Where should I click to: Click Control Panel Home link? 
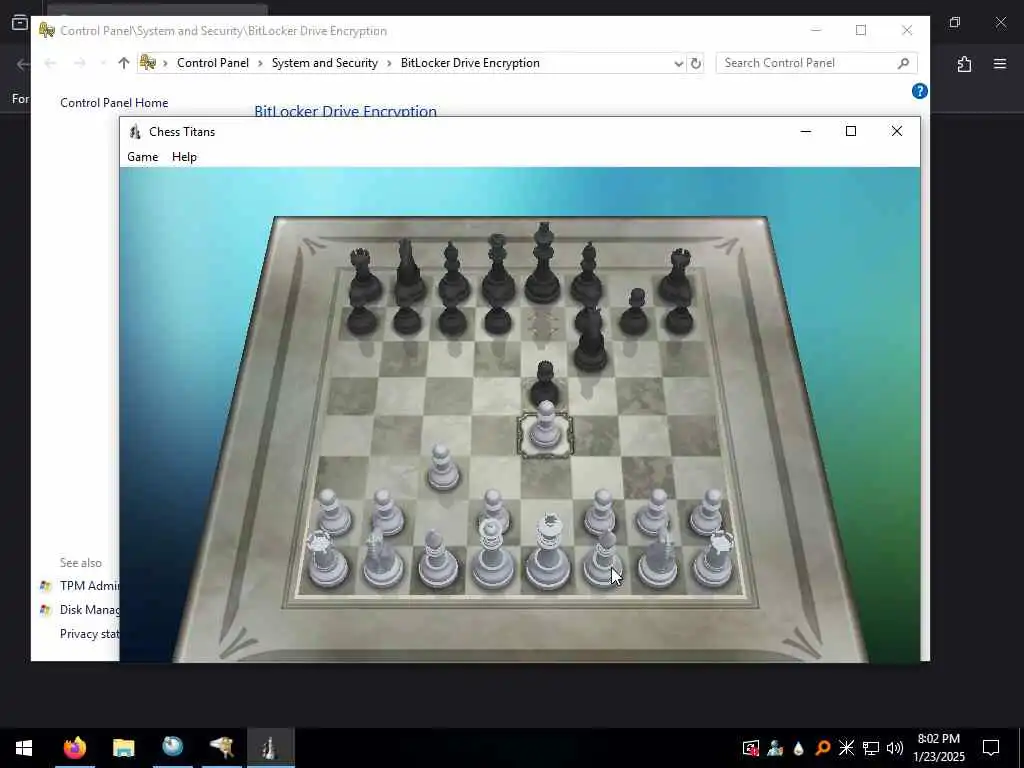click(114, 103)
